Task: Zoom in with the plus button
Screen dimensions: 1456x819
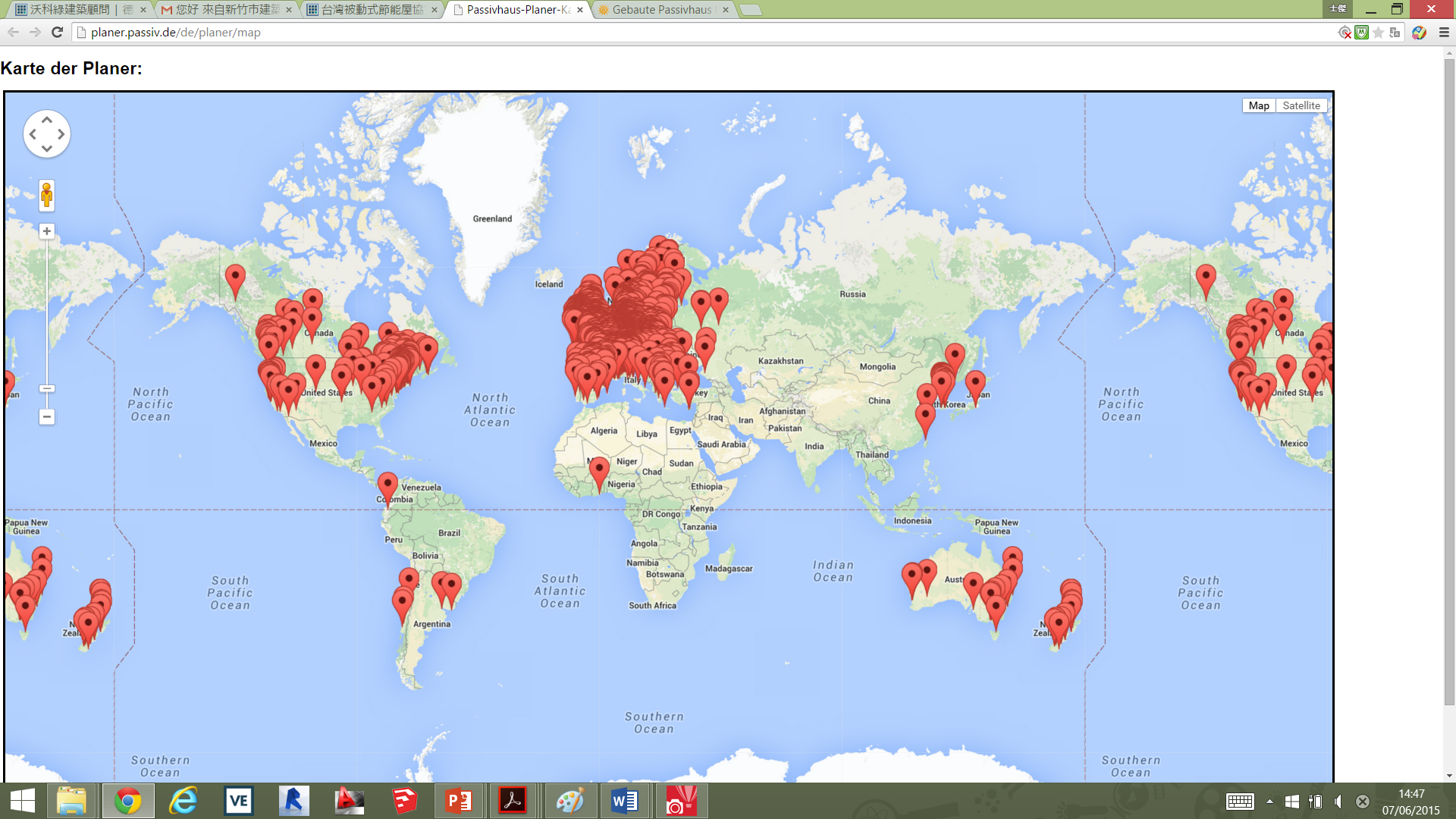Action: [x=47, y=231]
